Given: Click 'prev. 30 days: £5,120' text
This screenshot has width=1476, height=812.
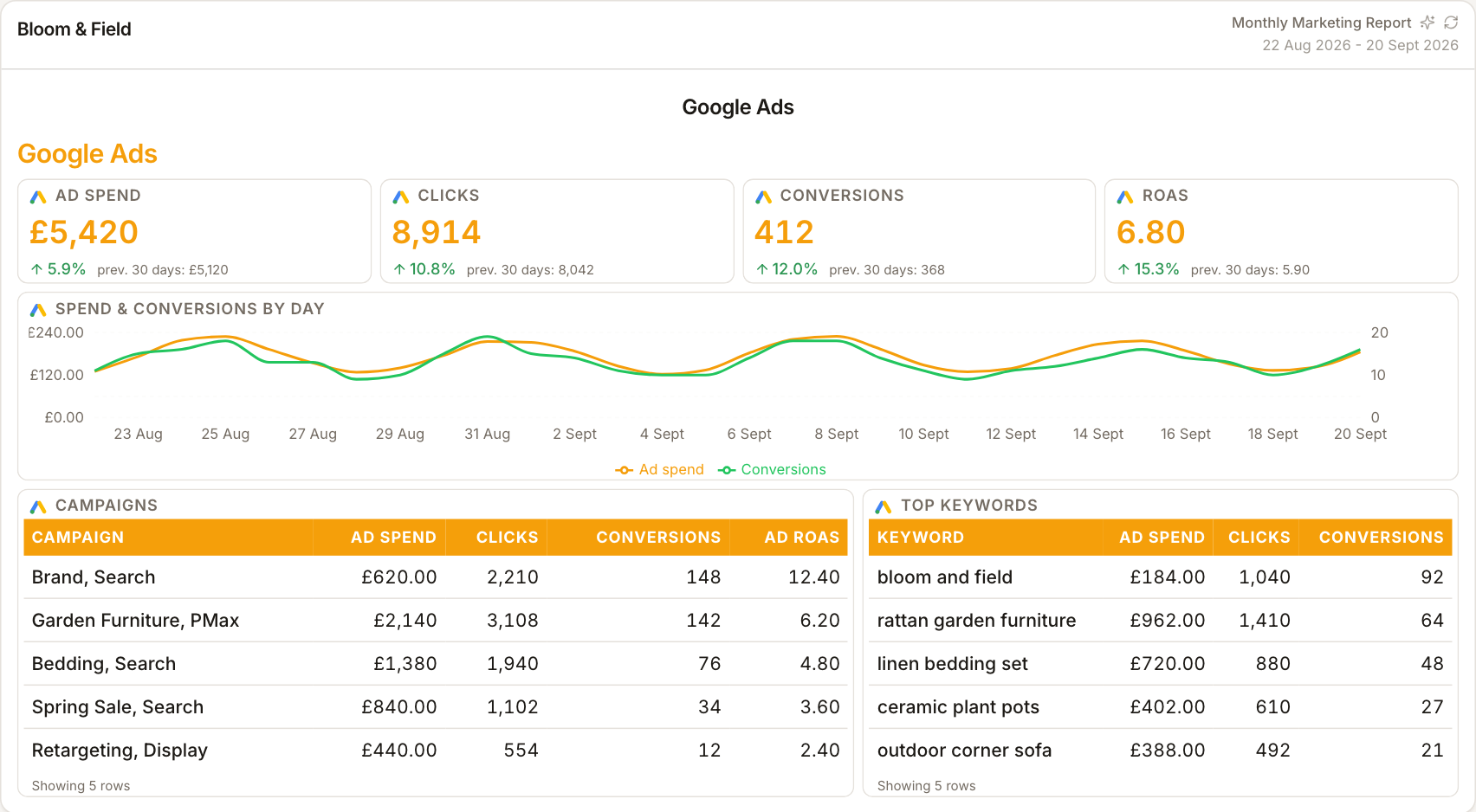Looking at the screenshot, I should pos(163,270).
